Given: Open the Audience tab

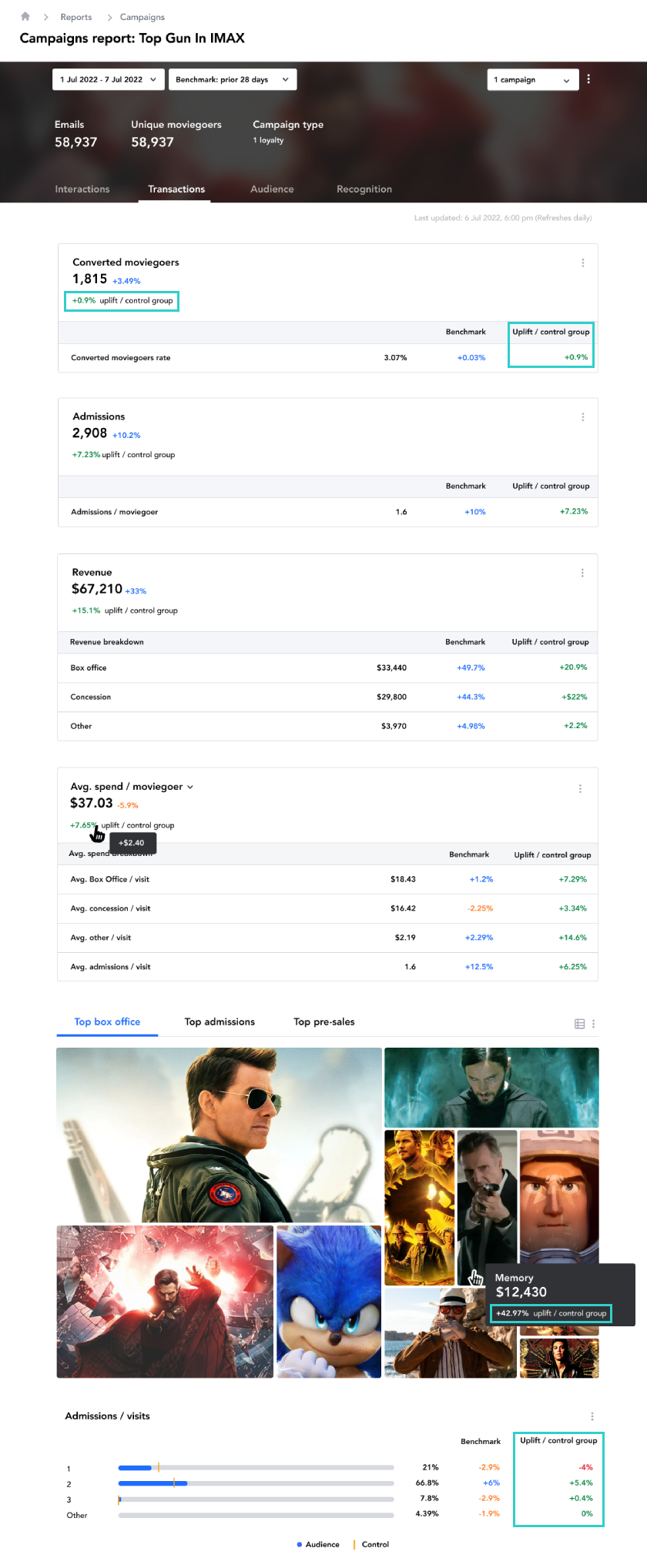Looking at the screenshot, I should coord(272,189).
